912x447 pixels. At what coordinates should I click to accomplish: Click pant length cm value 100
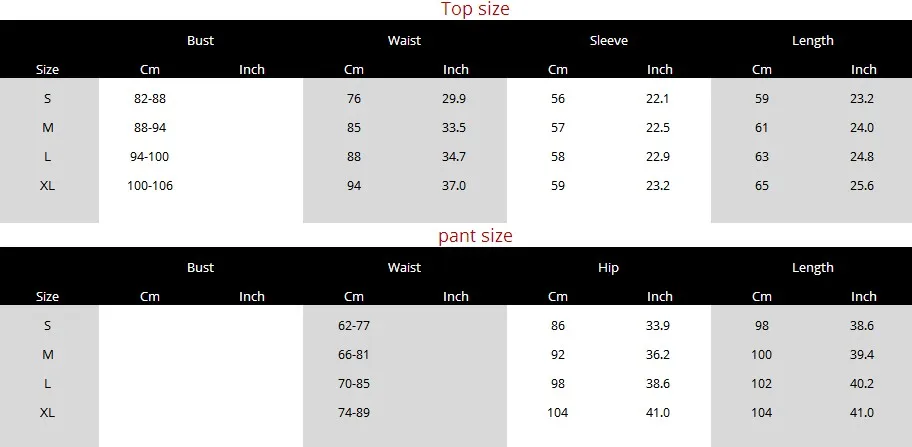click(x=761, y=355)
